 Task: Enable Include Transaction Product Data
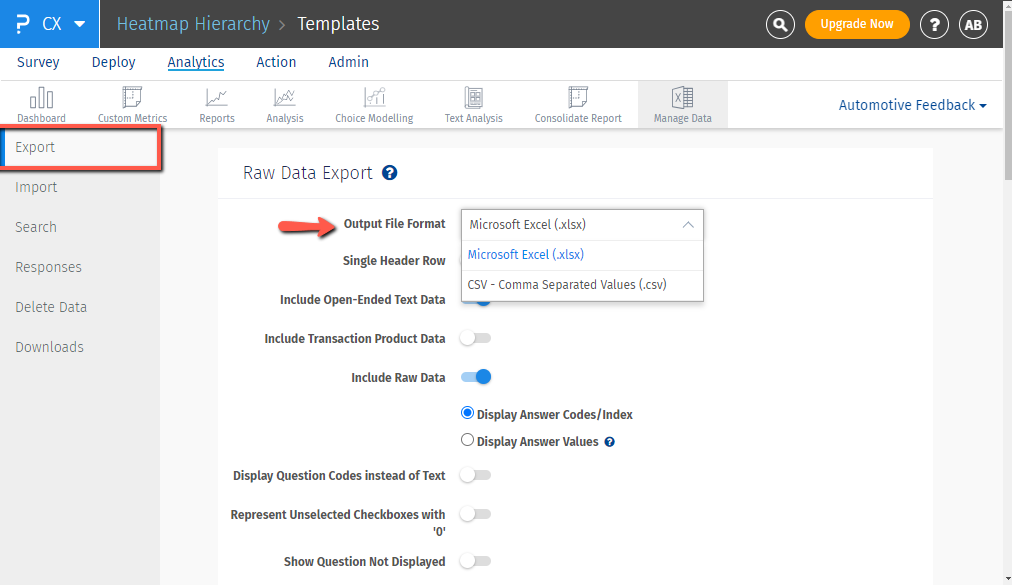tap(476, 339)
